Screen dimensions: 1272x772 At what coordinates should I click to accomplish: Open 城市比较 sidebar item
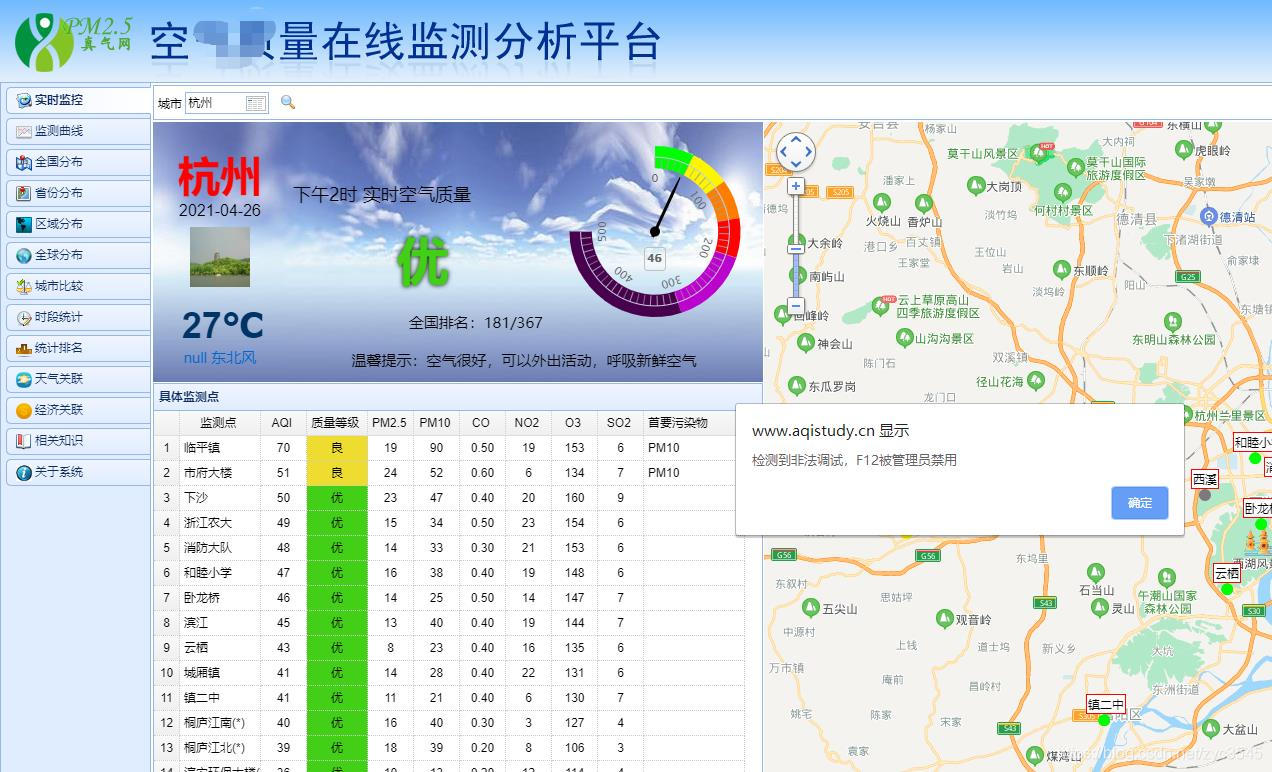point(78,286)
